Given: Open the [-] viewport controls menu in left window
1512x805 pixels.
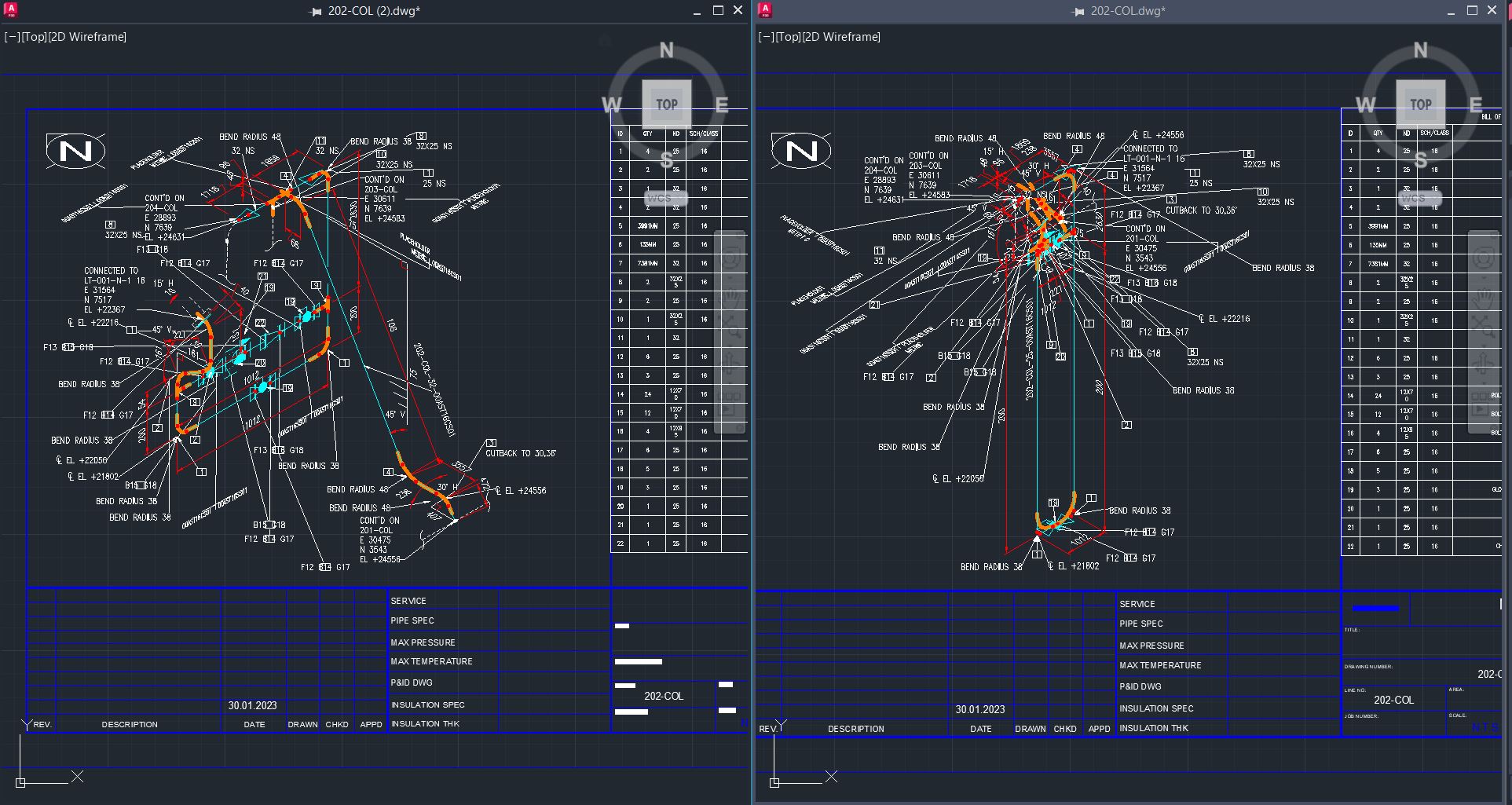Looking at the screenshot, I should point(12,37).
